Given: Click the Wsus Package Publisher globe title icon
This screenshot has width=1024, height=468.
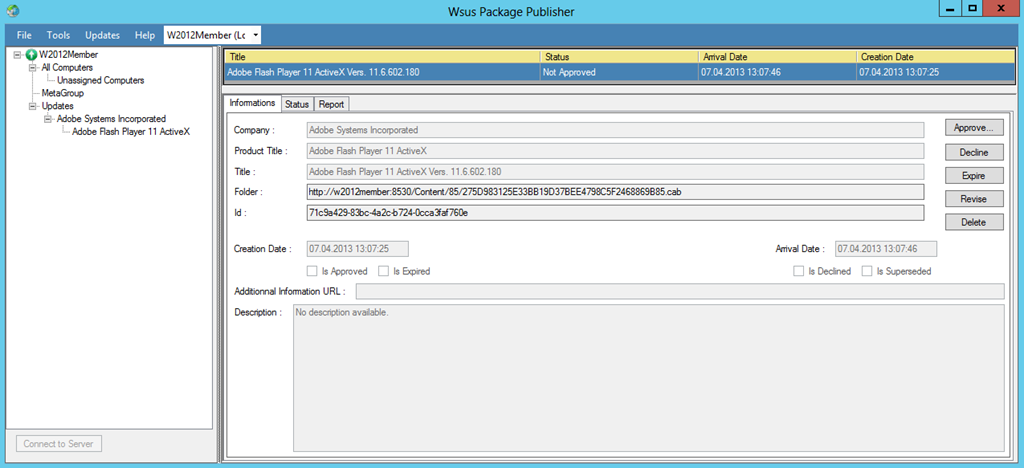Looking at the screenshot, I should (x=12, y=11).
